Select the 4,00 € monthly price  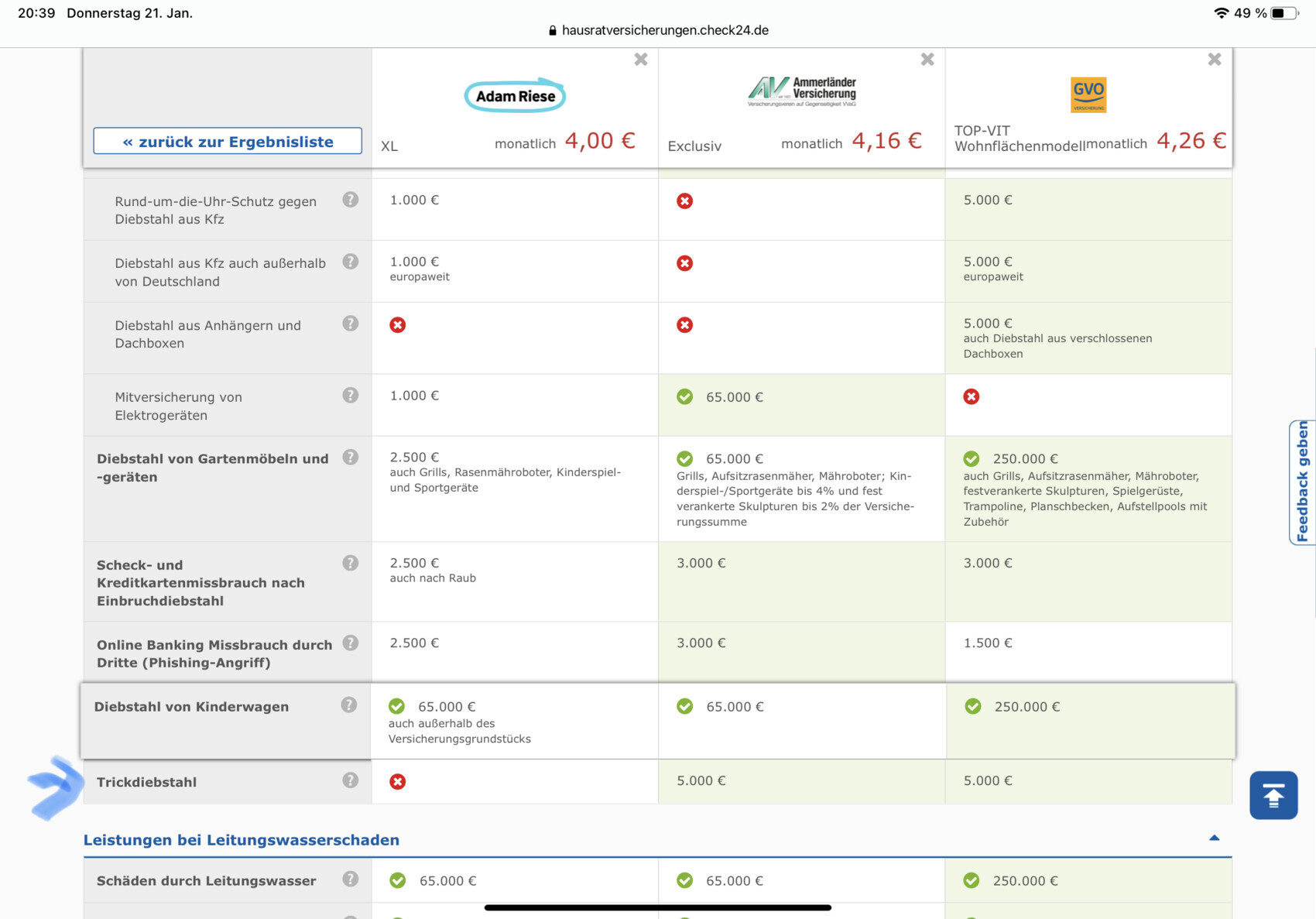599,141
